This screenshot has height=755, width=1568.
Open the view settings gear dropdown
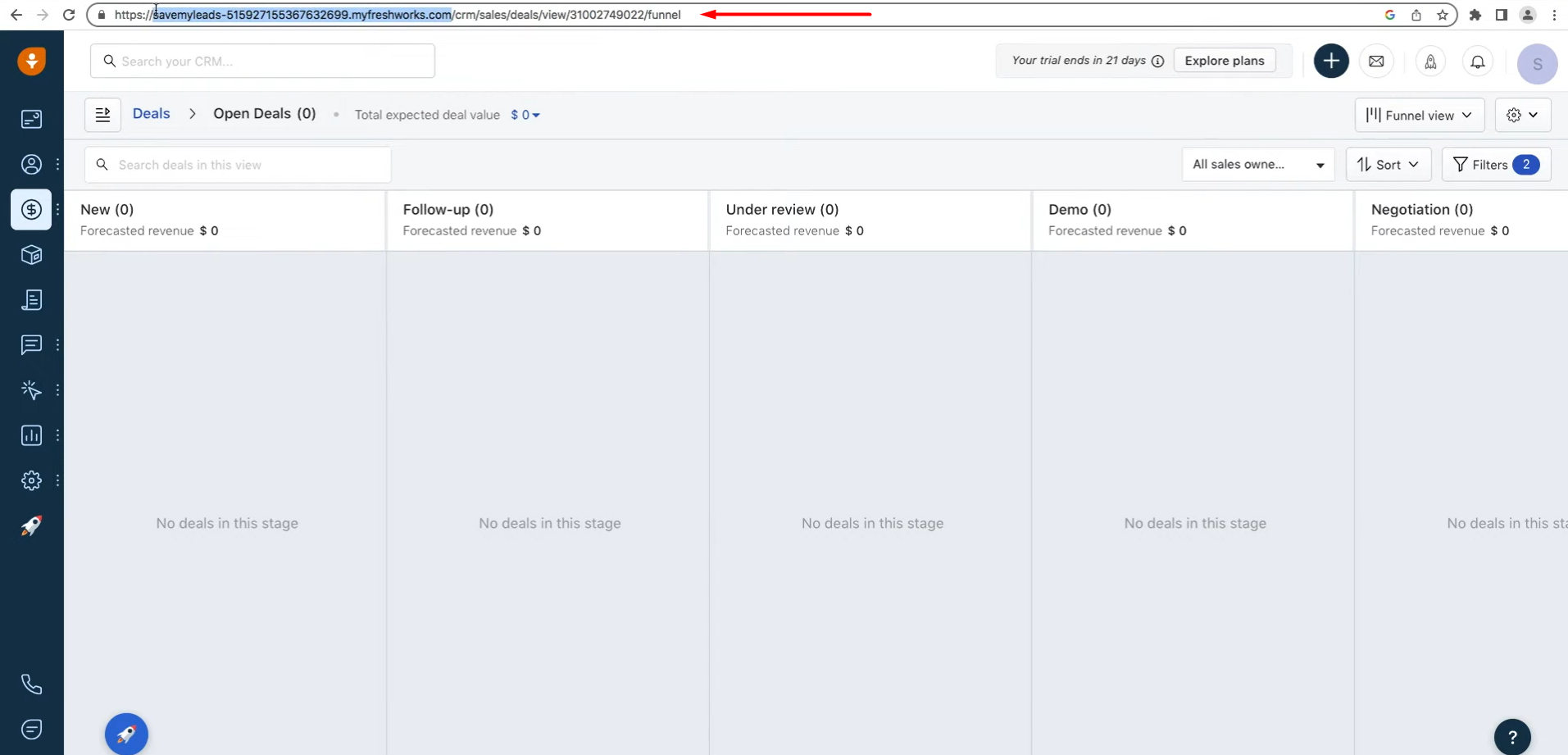click(1522, 116)
